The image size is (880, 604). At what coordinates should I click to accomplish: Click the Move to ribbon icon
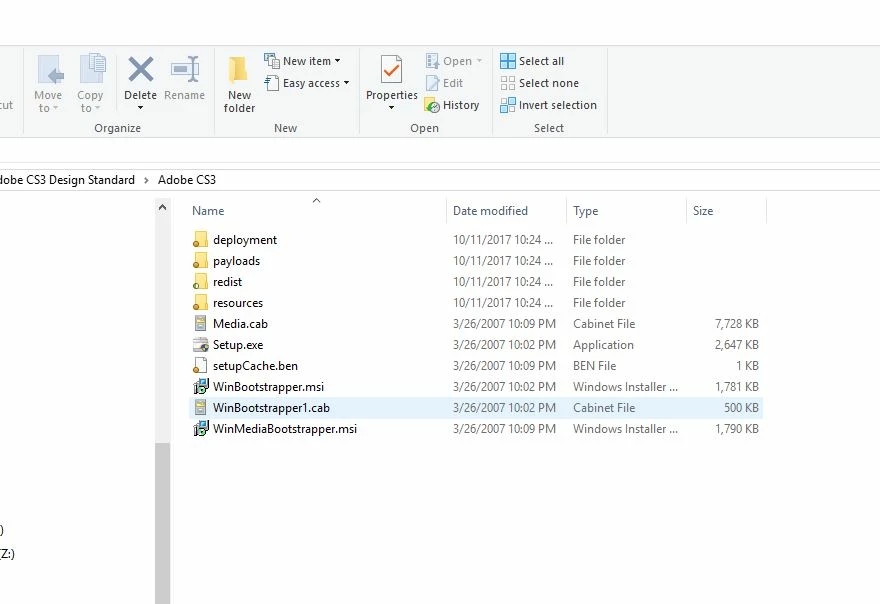point(49,70)
